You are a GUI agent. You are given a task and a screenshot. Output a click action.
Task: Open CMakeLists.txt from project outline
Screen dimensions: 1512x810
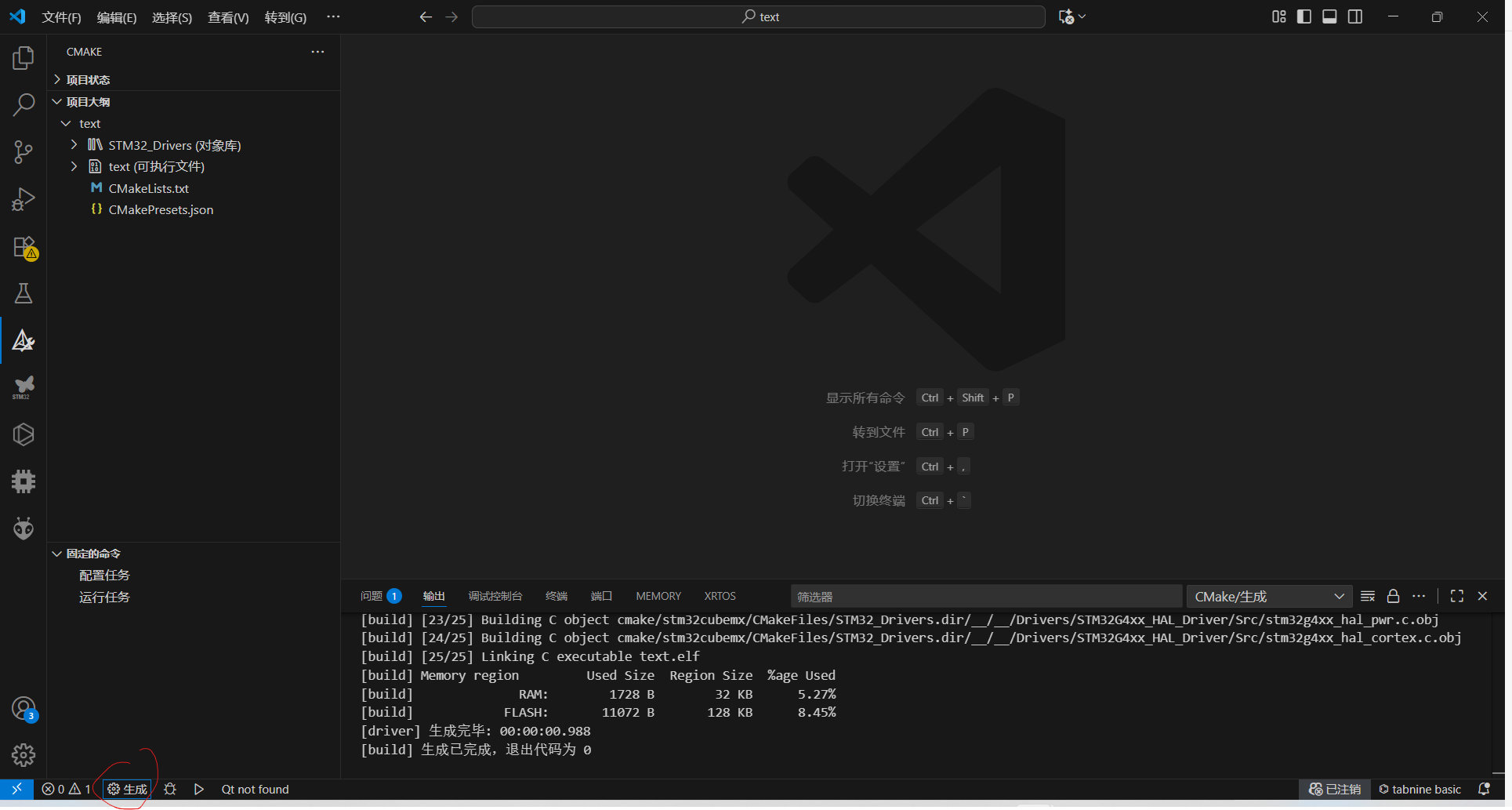pyautogui.click(x=148, y=188)
